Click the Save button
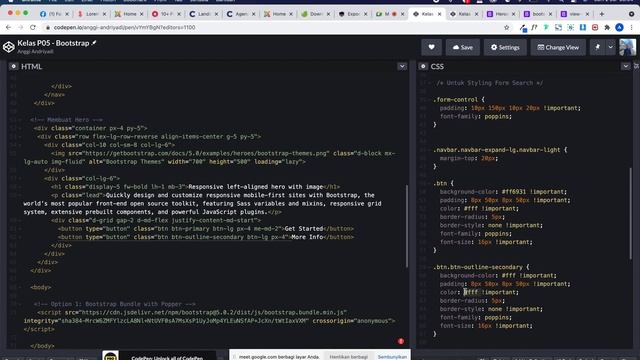The width and height of the screenshot is (640, 360). click(x=463, y=47)
